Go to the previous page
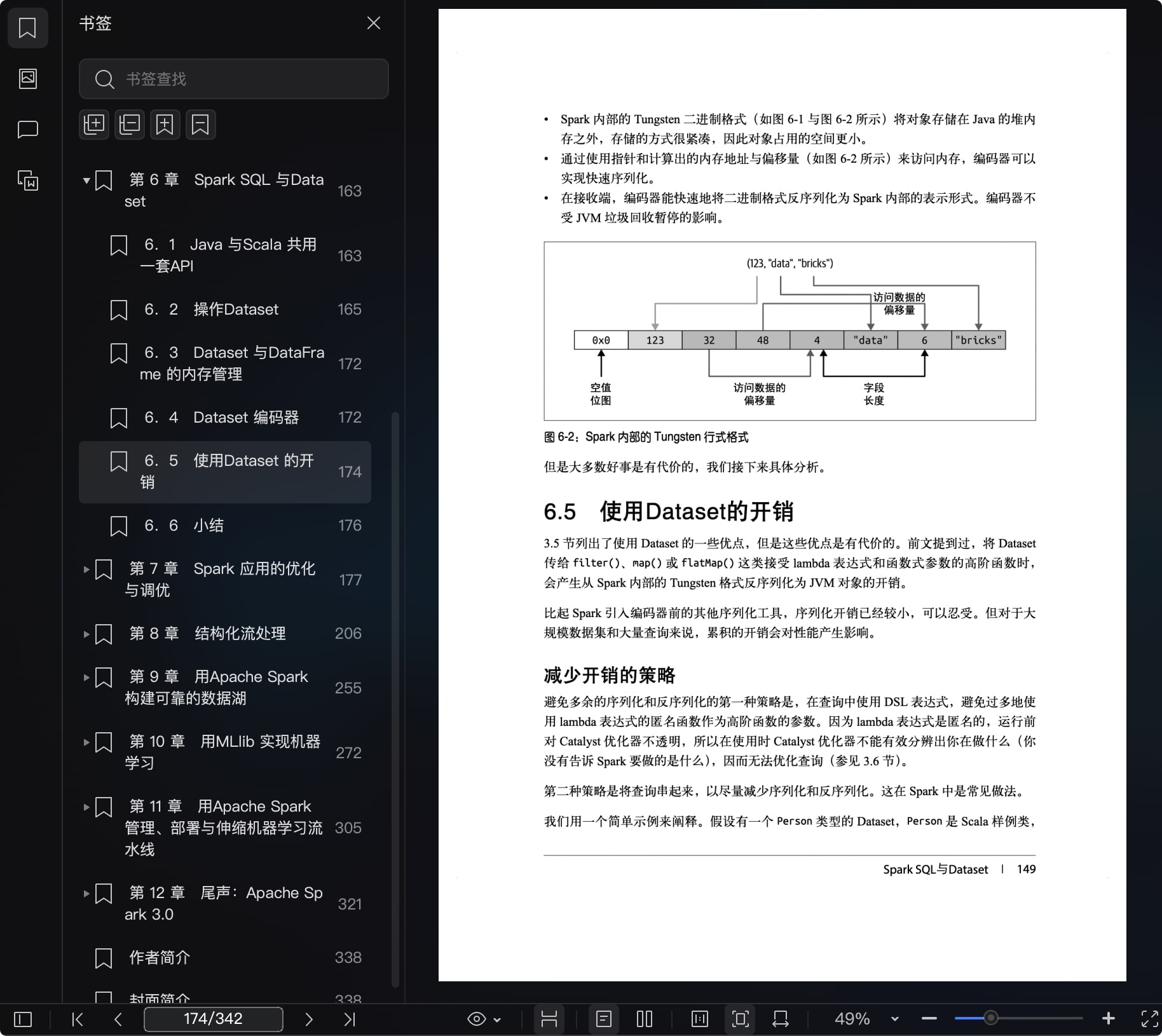This screenshot has height=1036, width=1162. [118, 1019]
